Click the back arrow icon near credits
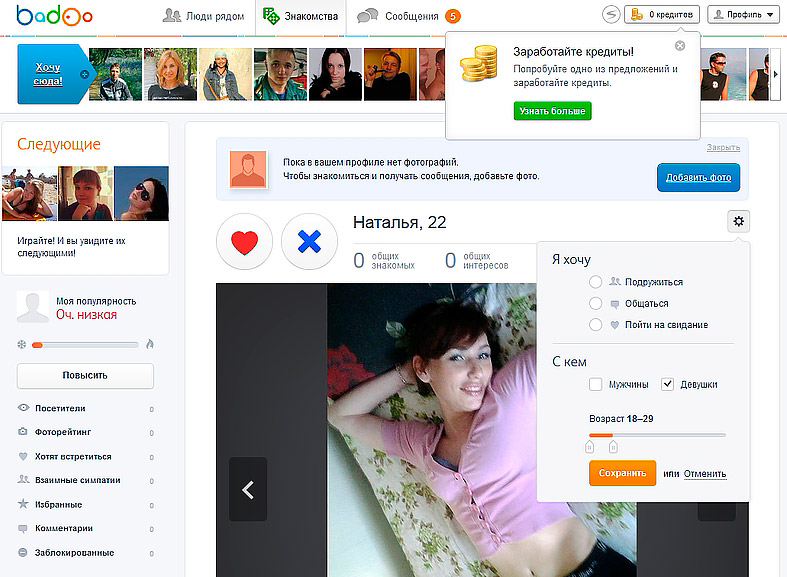Screen dimensions: 787x577 [x=611, y=15]
